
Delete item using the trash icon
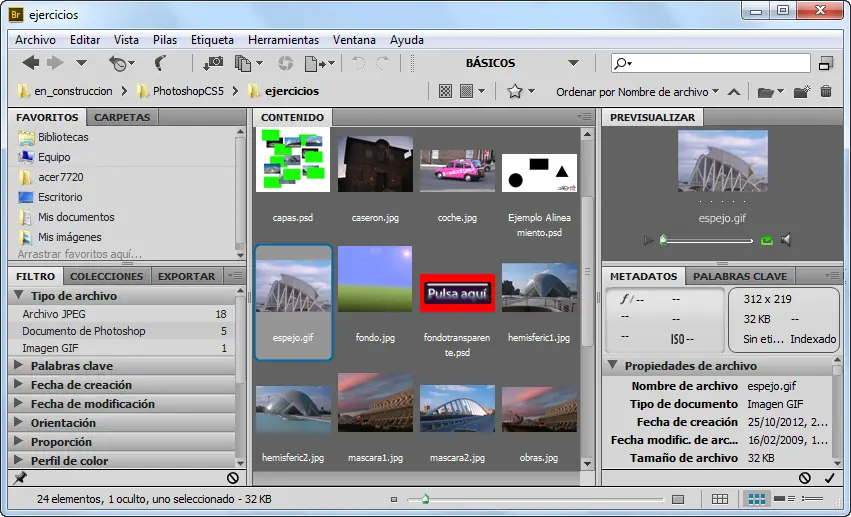pos(826,92)
